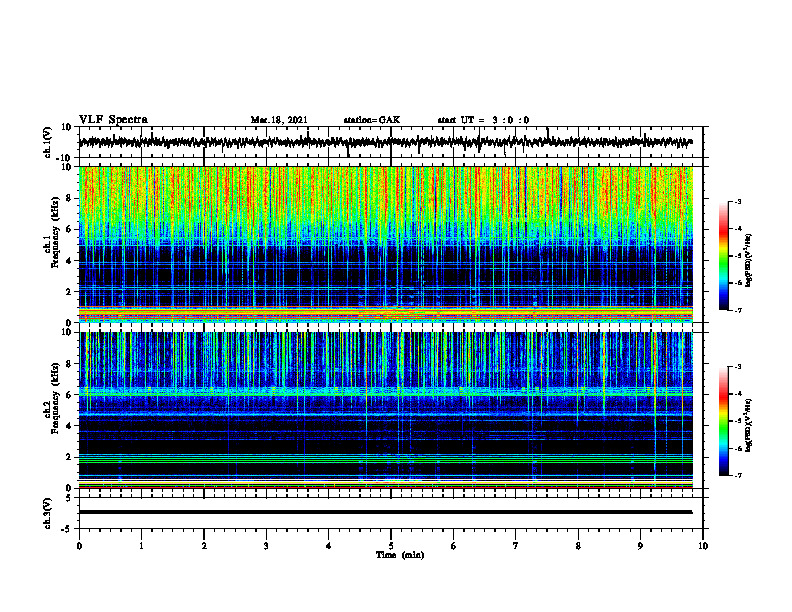Click time-axis tick label "4"
792x612 pixels.
pos(329,546)
